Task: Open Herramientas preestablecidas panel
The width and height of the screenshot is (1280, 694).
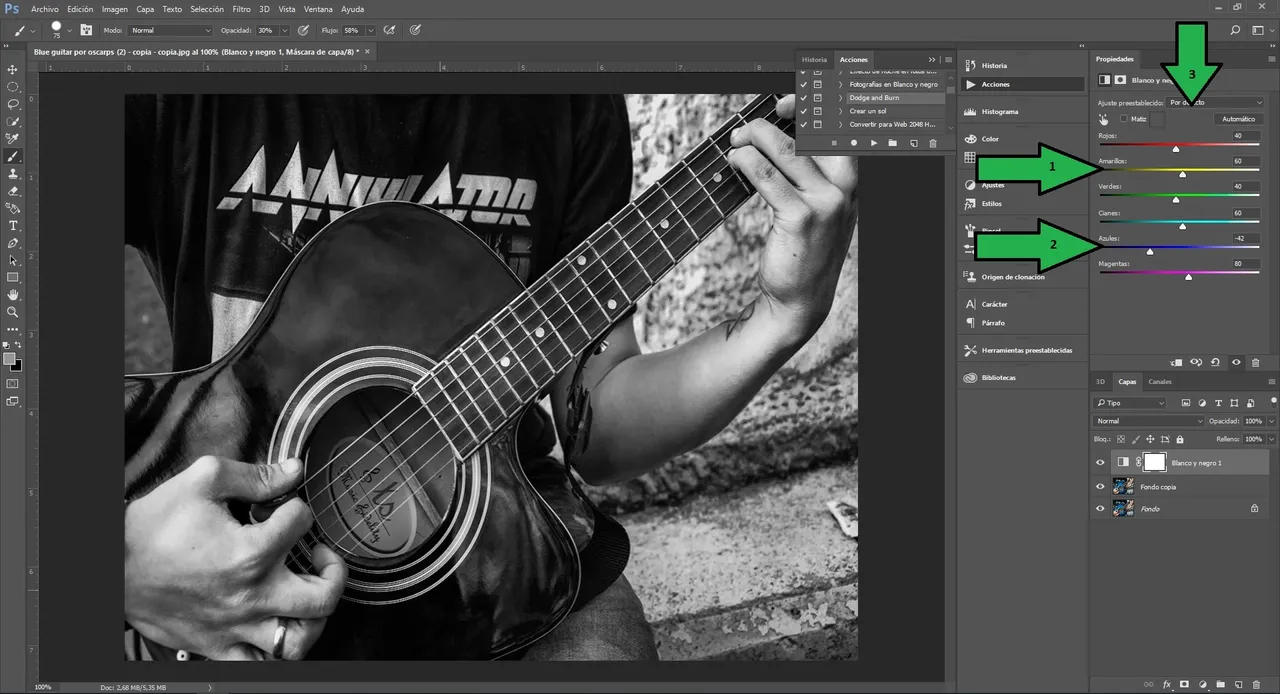Action: pos(1018,351)
